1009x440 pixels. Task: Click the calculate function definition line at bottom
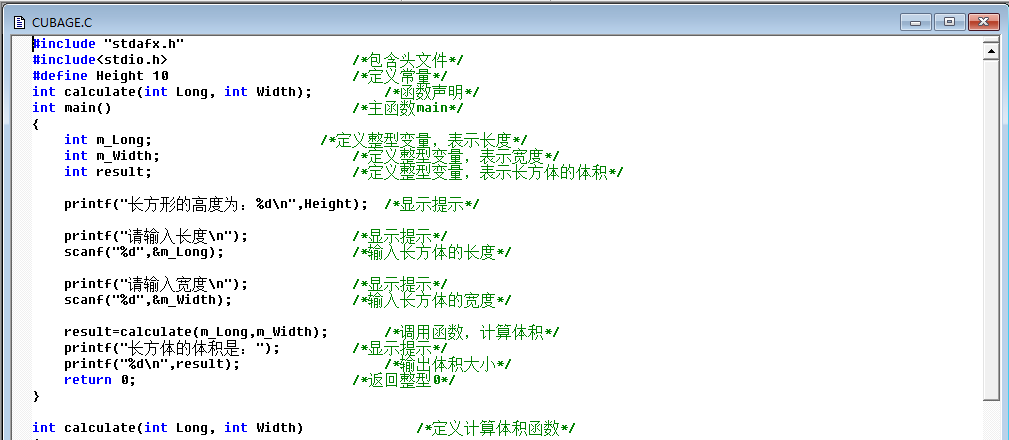click(168, 428)
